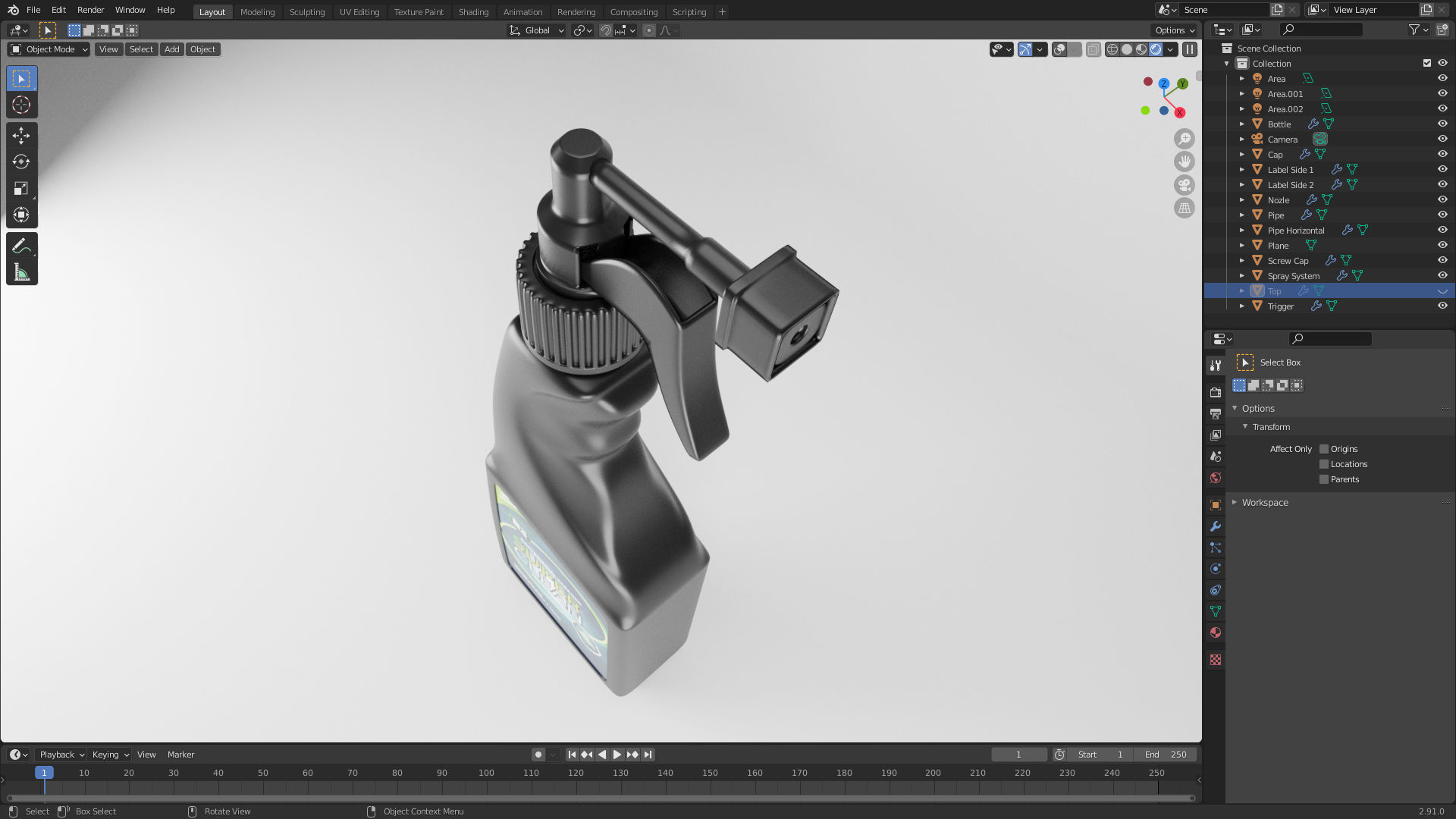
Task: Open the Object Mode dropdown
Action: click(49, 49)
